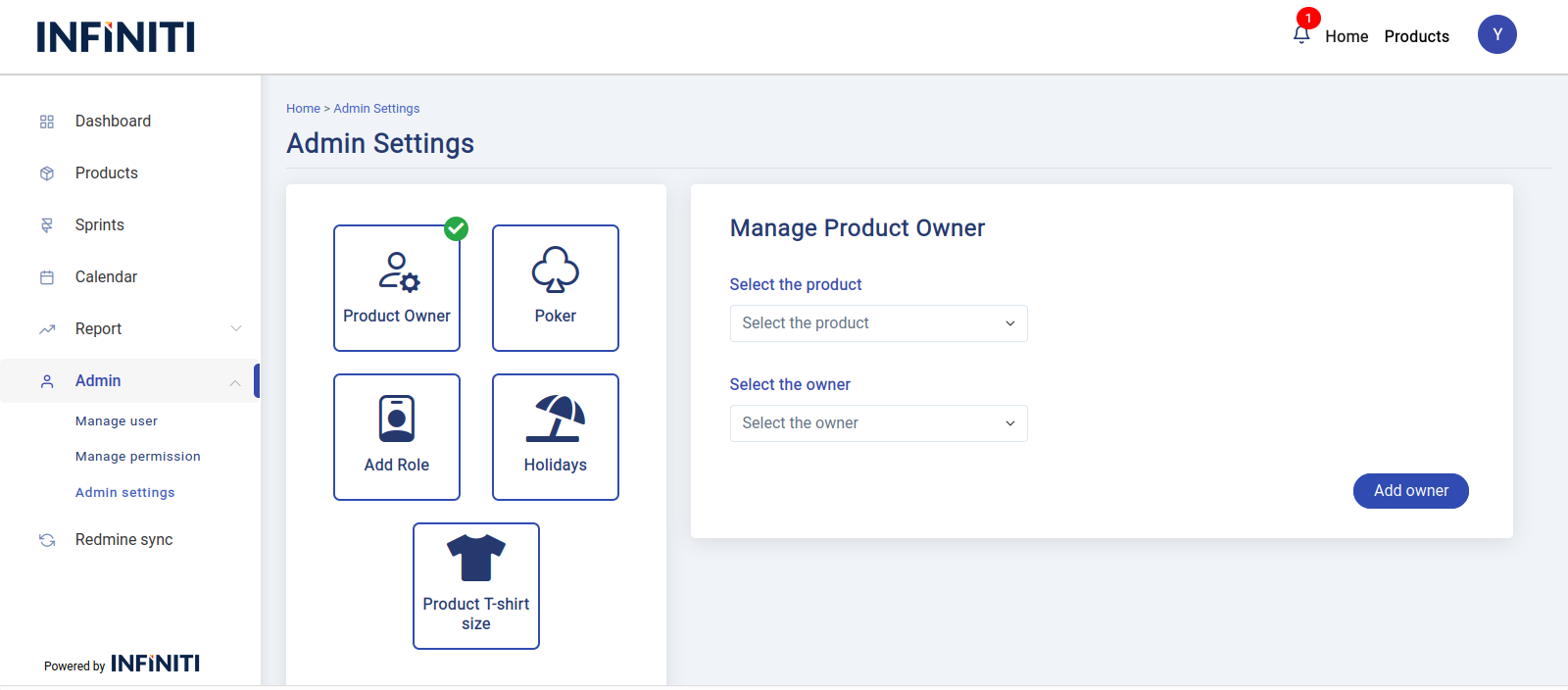
Task: Open Calendar from the sidebar
Action: point(106,277)
